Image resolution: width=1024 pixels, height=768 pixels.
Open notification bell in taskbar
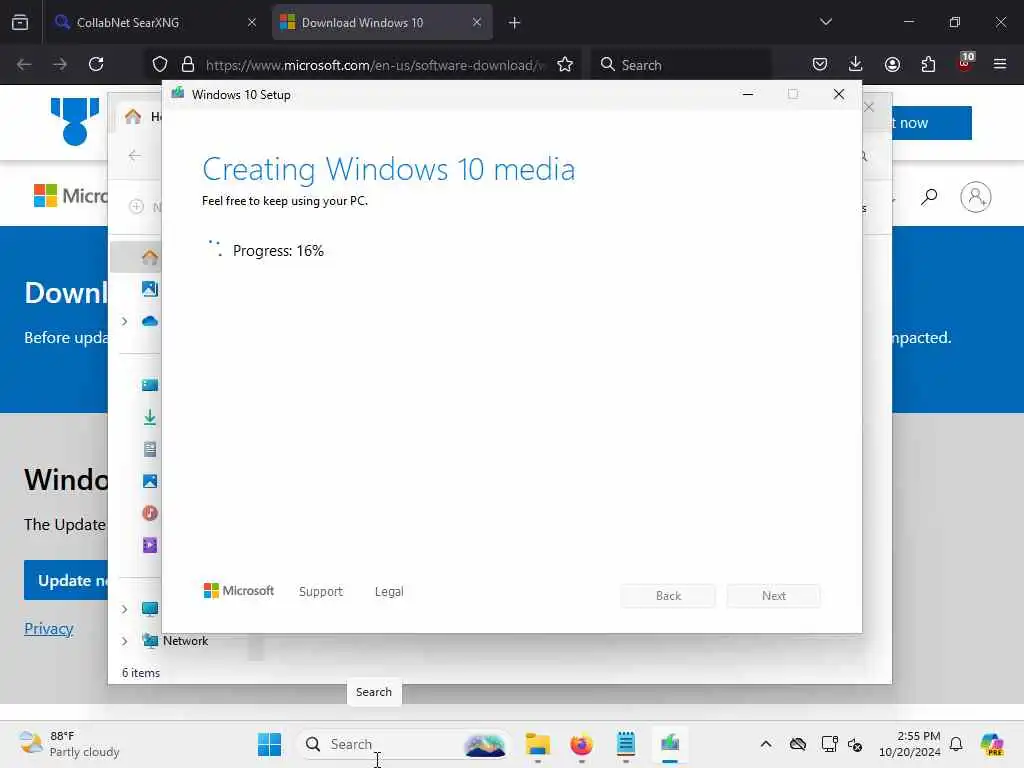tap(956, 744)
